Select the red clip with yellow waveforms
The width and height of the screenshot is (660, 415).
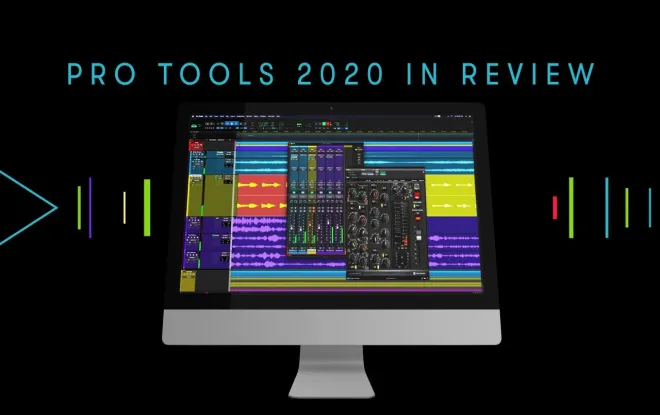point(262,195)
